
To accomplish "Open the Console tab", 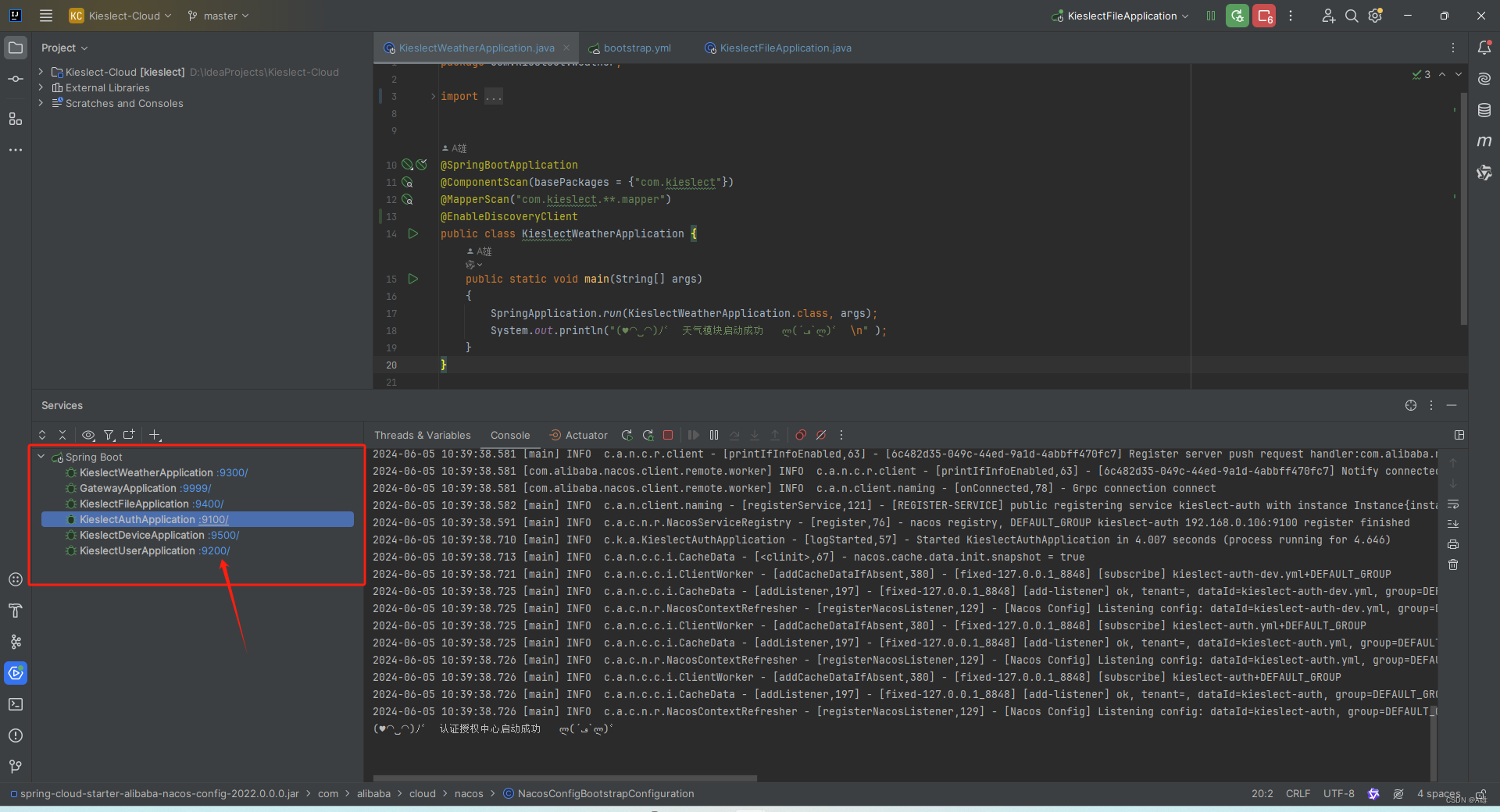I will click(x=510, y=435).
